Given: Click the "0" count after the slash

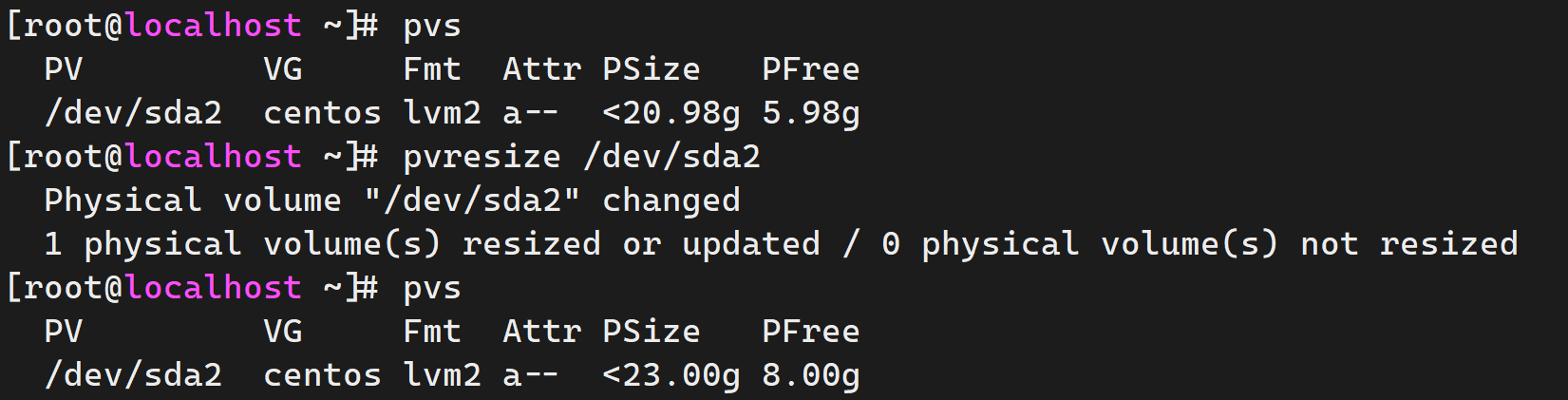Looking at the screenshot, I should click(890, 244).
